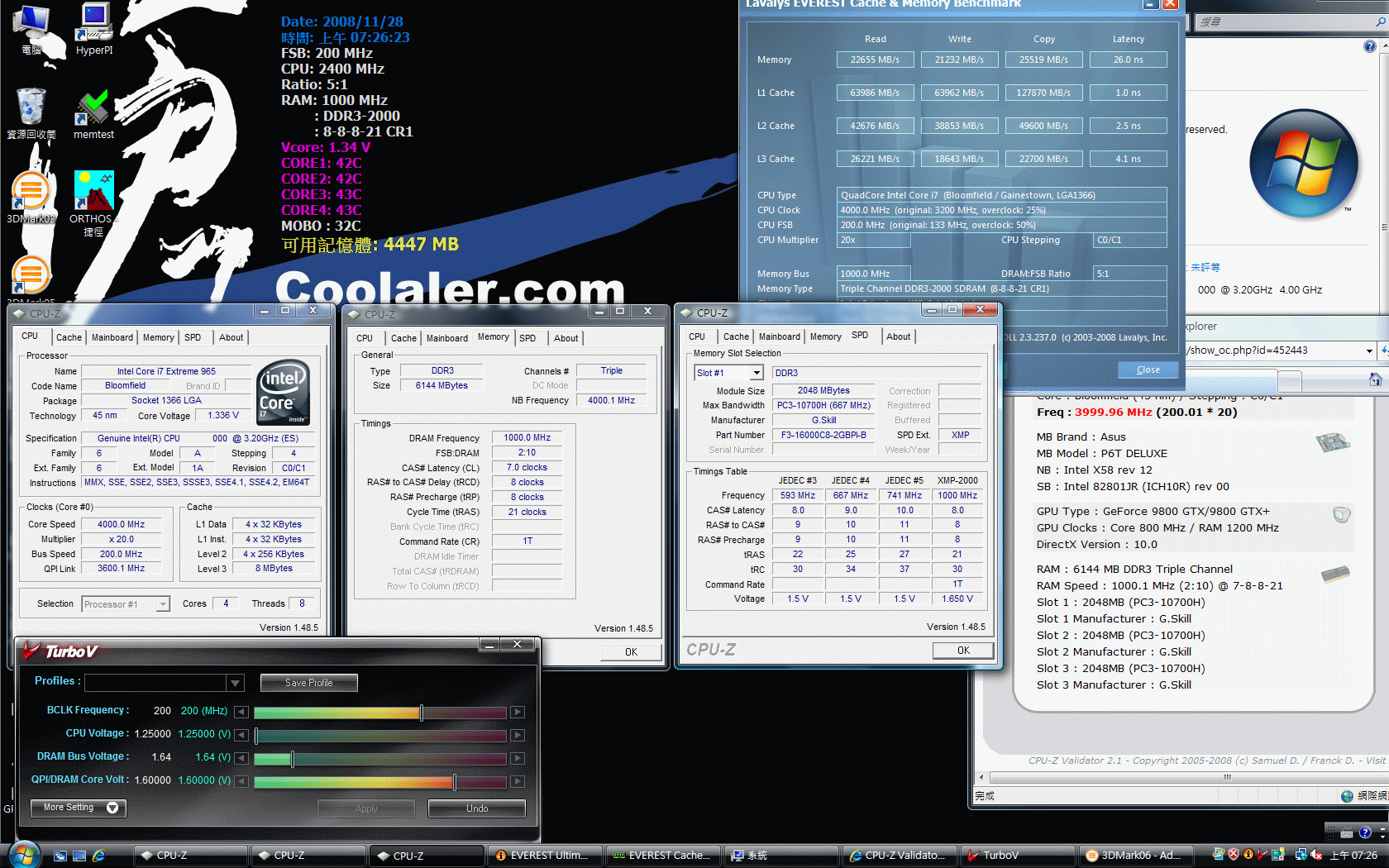Launch the 3DMark03 desktop shortcut
The width and height of the screenshot is (1389, 868).
[31, 198]
